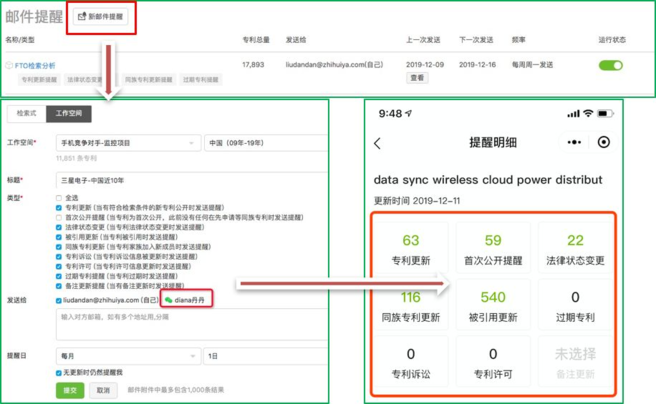The image size is (656, 404).
Task: Enable the 首次公开提醒 checkbox
Action: coord(59,216)
